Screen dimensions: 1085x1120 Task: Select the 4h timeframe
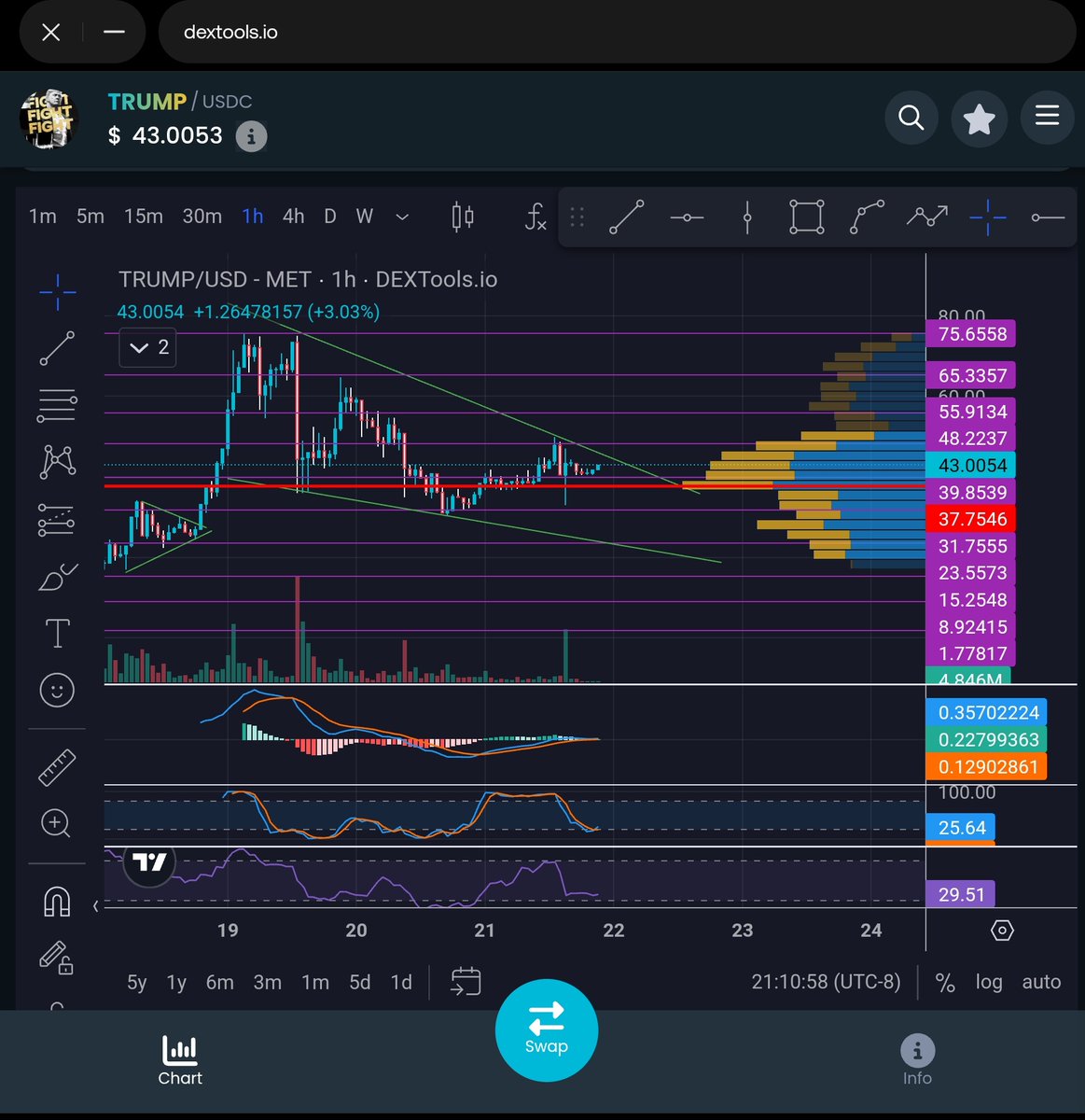[294, 217]
